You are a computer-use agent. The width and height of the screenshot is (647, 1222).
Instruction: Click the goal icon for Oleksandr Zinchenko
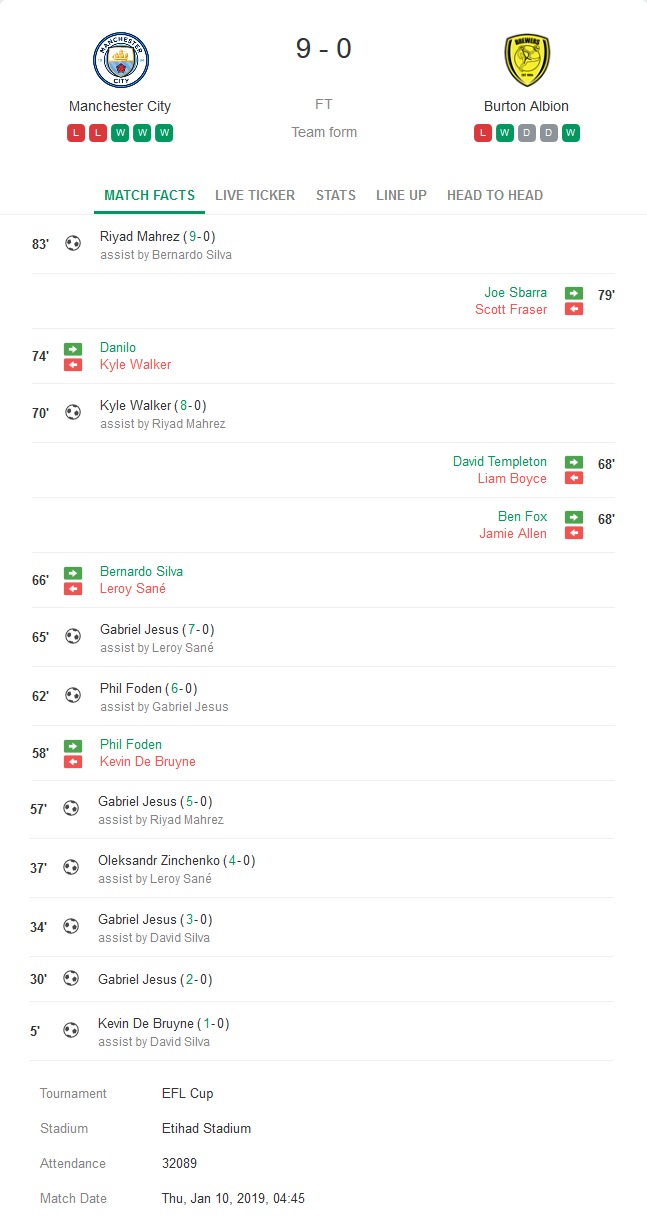point(71,867)
